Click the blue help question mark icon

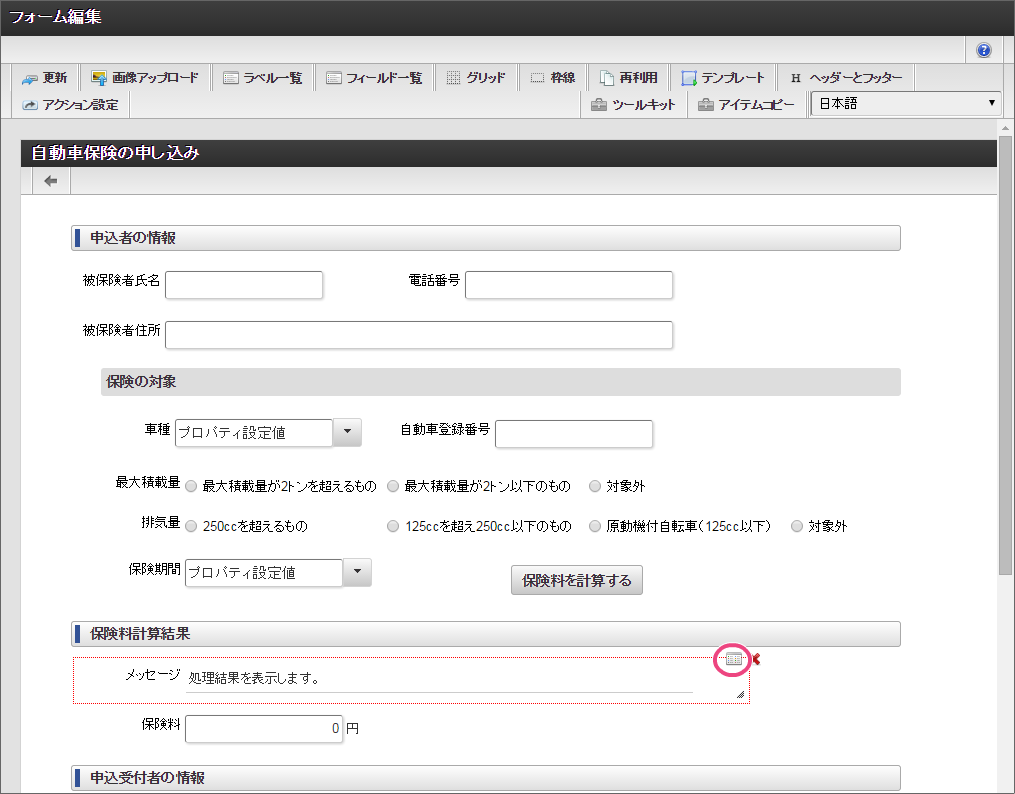[x=984, y=50]
